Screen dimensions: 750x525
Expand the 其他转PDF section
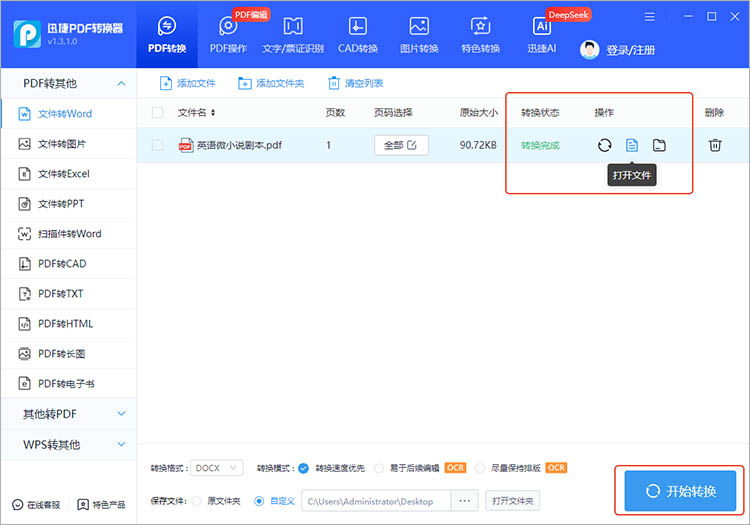click(x=68, y=414)
